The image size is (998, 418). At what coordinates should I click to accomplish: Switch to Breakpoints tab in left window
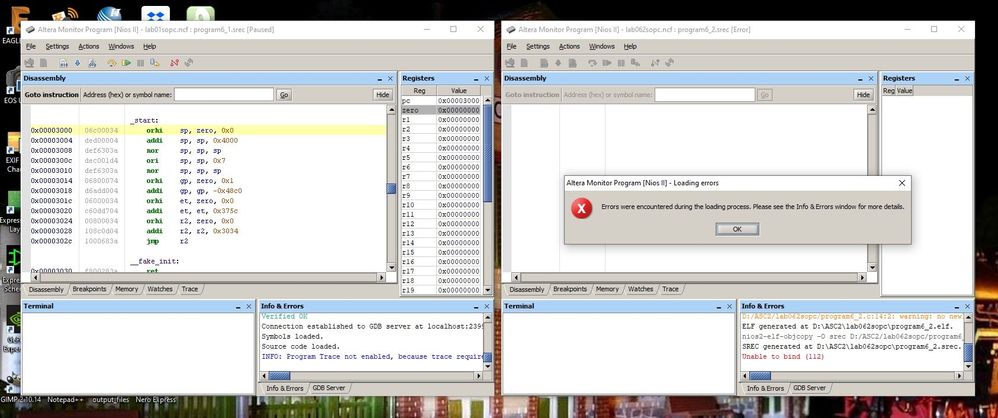pyautogui.click(x=89, y=289)
